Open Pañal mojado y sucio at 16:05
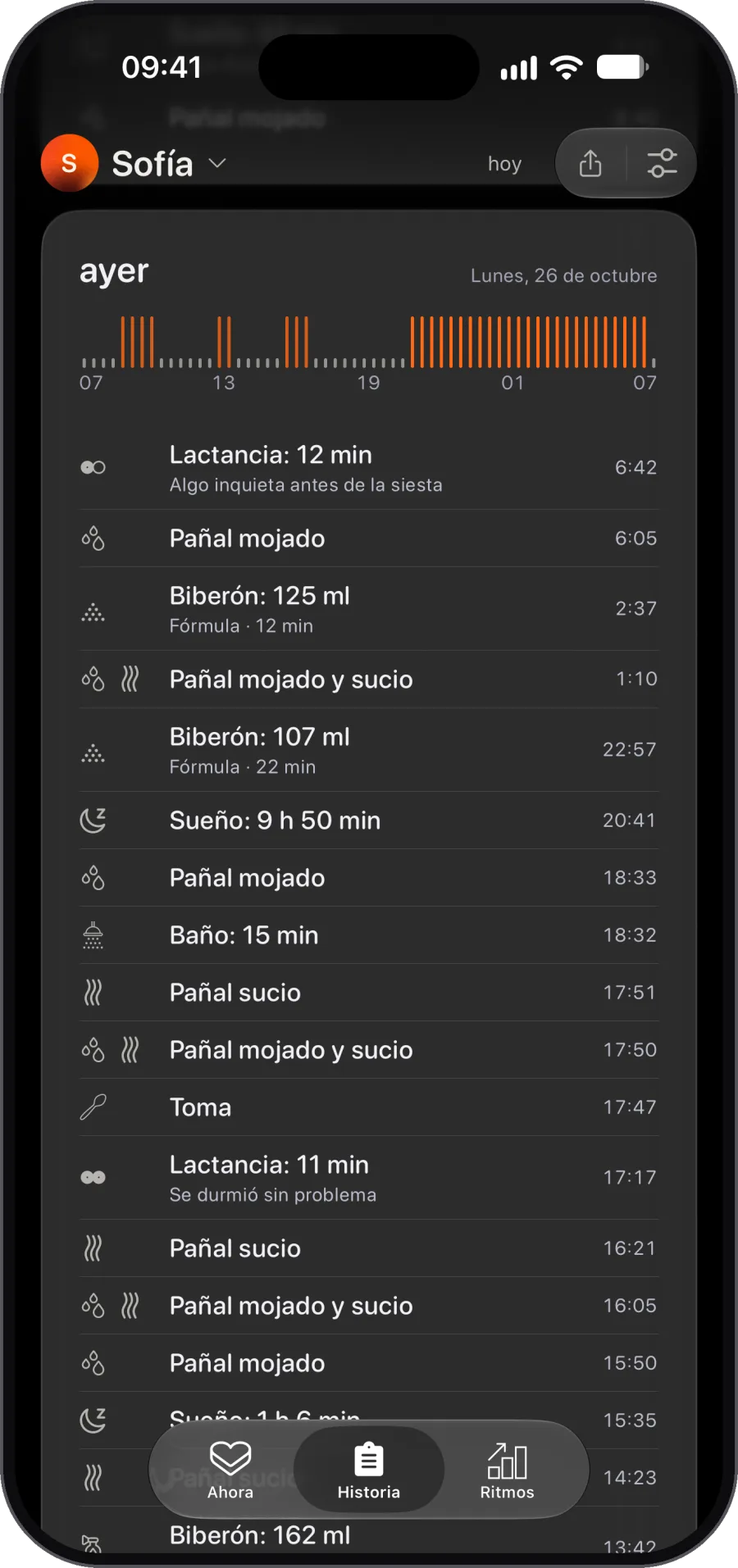The height and width of the screenshot is (1568, 738). click(x=369, y=1306)
